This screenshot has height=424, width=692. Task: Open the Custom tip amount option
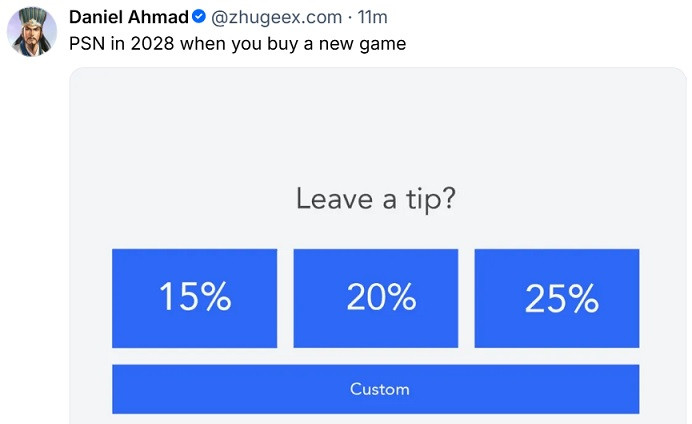click(376, 389)
